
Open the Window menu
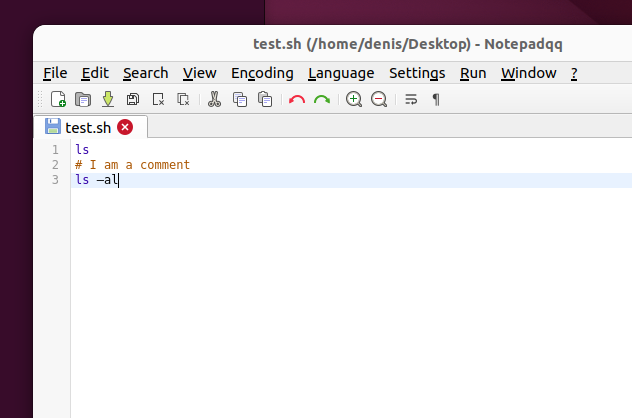(529, 73)
